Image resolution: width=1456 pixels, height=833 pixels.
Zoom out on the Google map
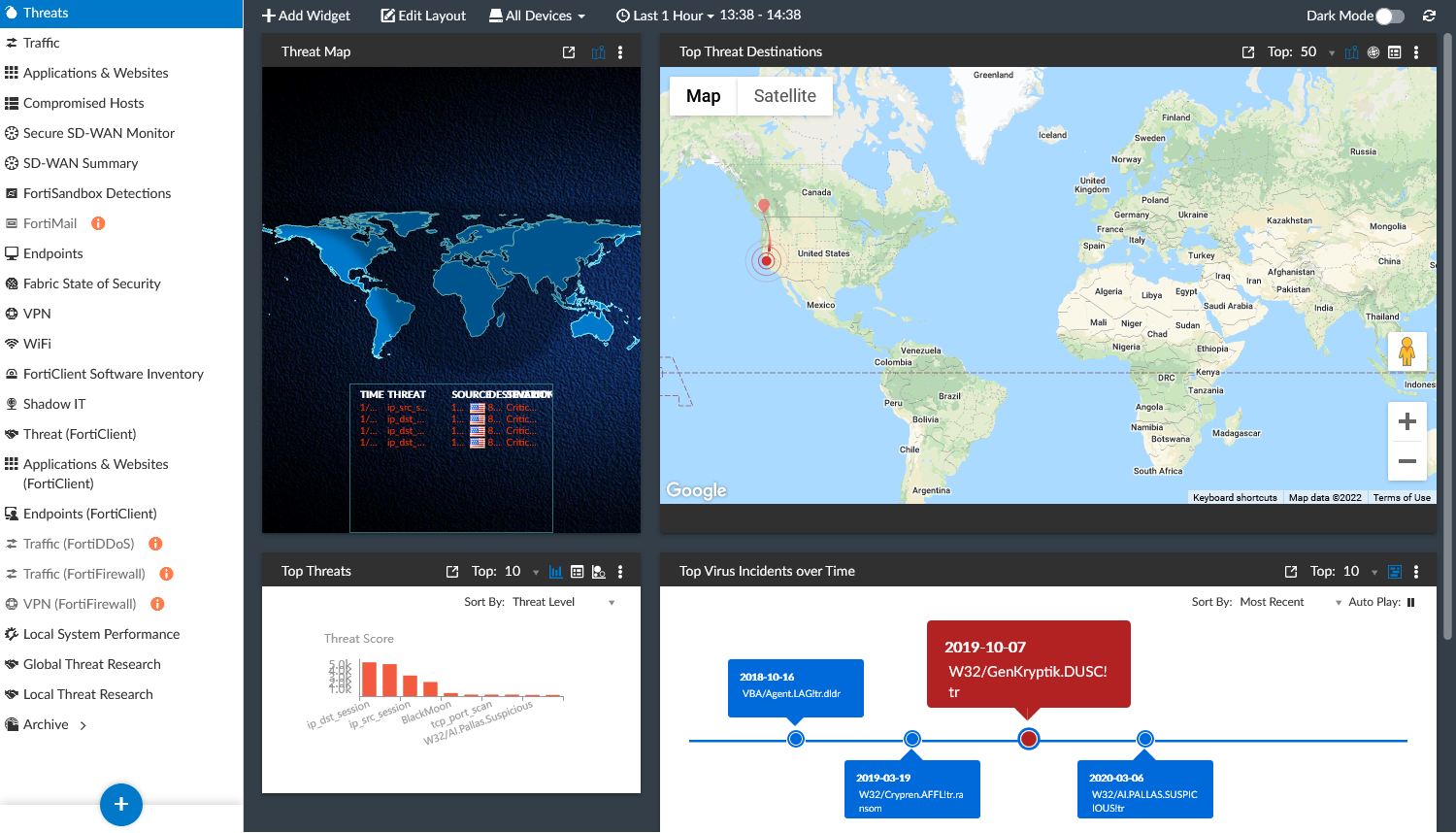coord(1406,461)
